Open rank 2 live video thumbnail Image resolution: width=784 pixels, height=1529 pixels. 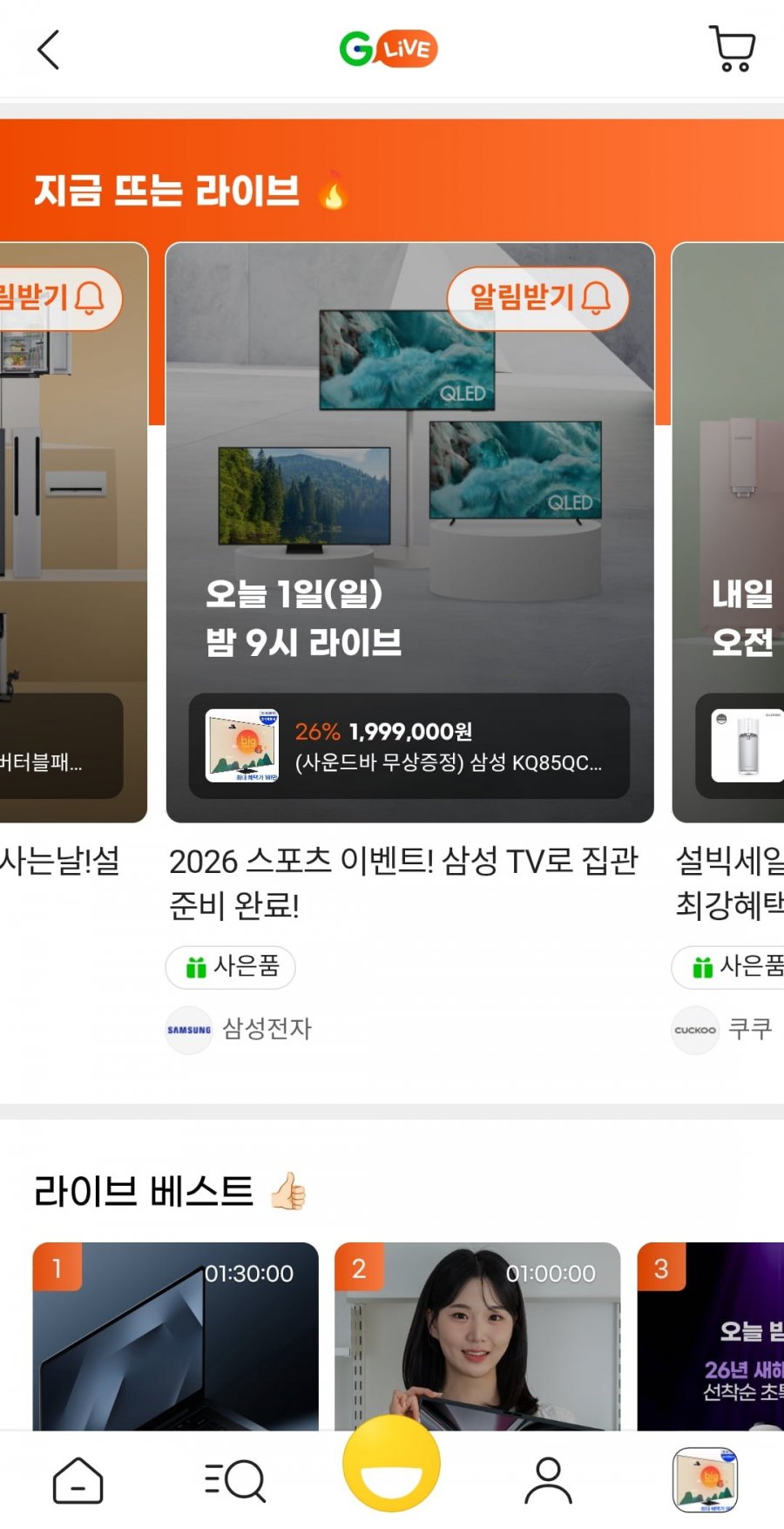[477, 1336]
